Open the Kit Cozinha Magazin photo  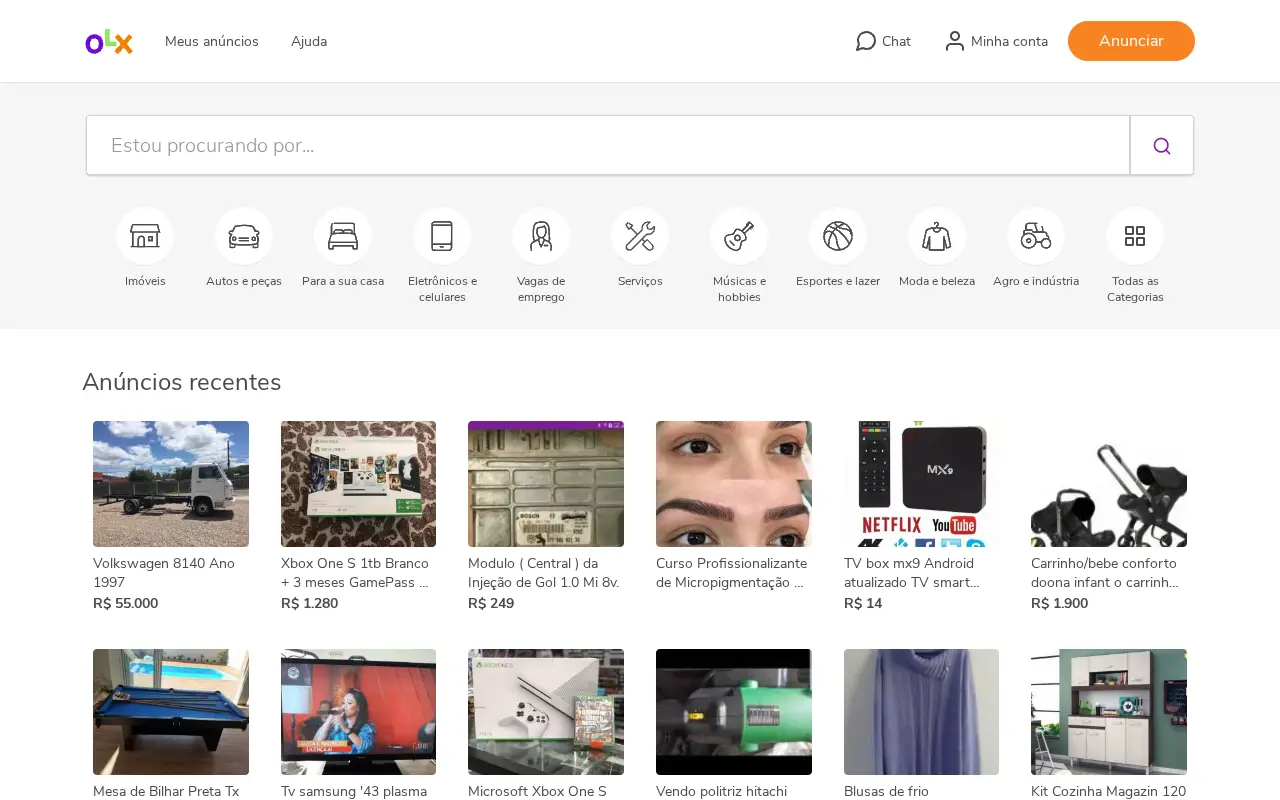tap(1109, 712)
